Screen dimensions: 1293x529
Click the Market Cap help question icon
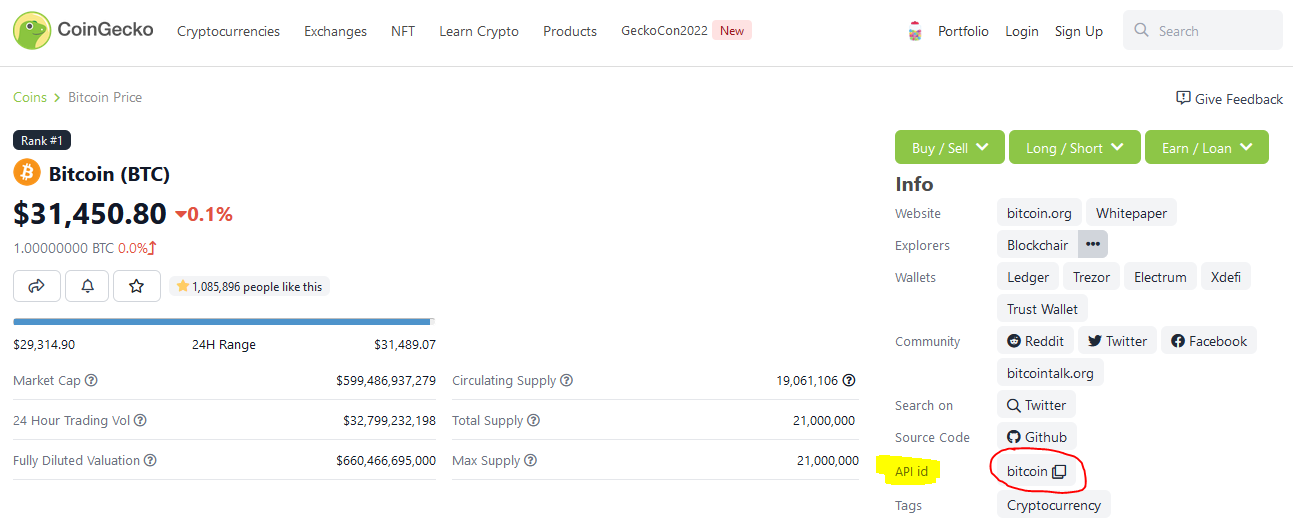91,380
